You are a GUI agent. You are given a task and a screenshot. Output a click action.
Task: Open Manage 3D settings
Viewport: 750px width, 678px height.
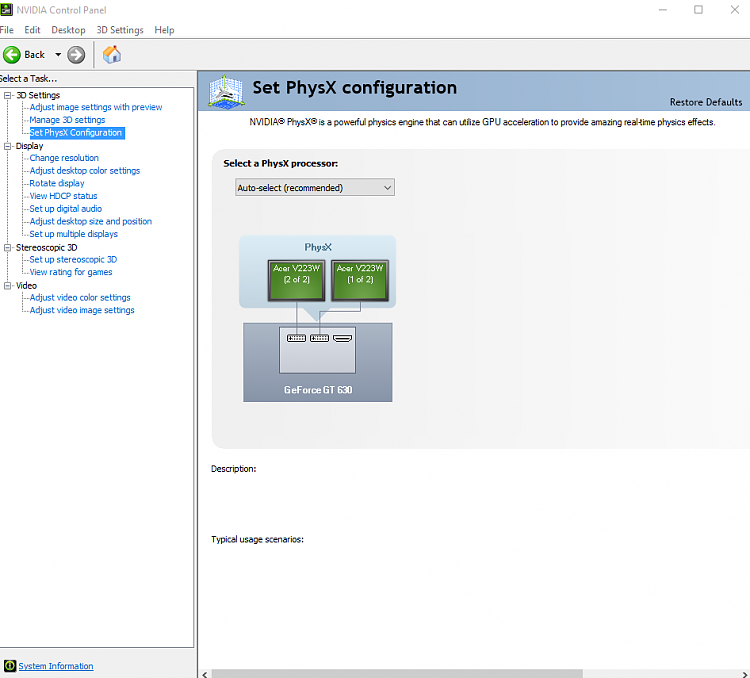coord(67,120)
